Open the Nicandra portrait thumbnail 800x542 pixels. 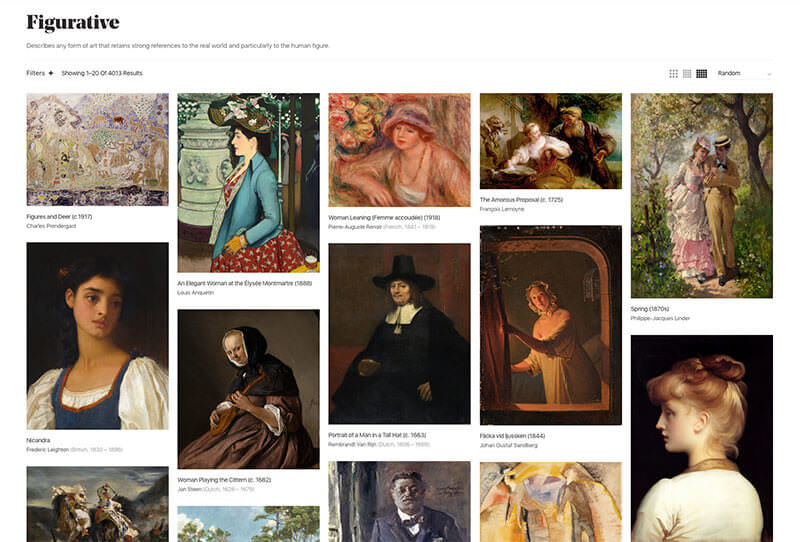tap(97, 336)
